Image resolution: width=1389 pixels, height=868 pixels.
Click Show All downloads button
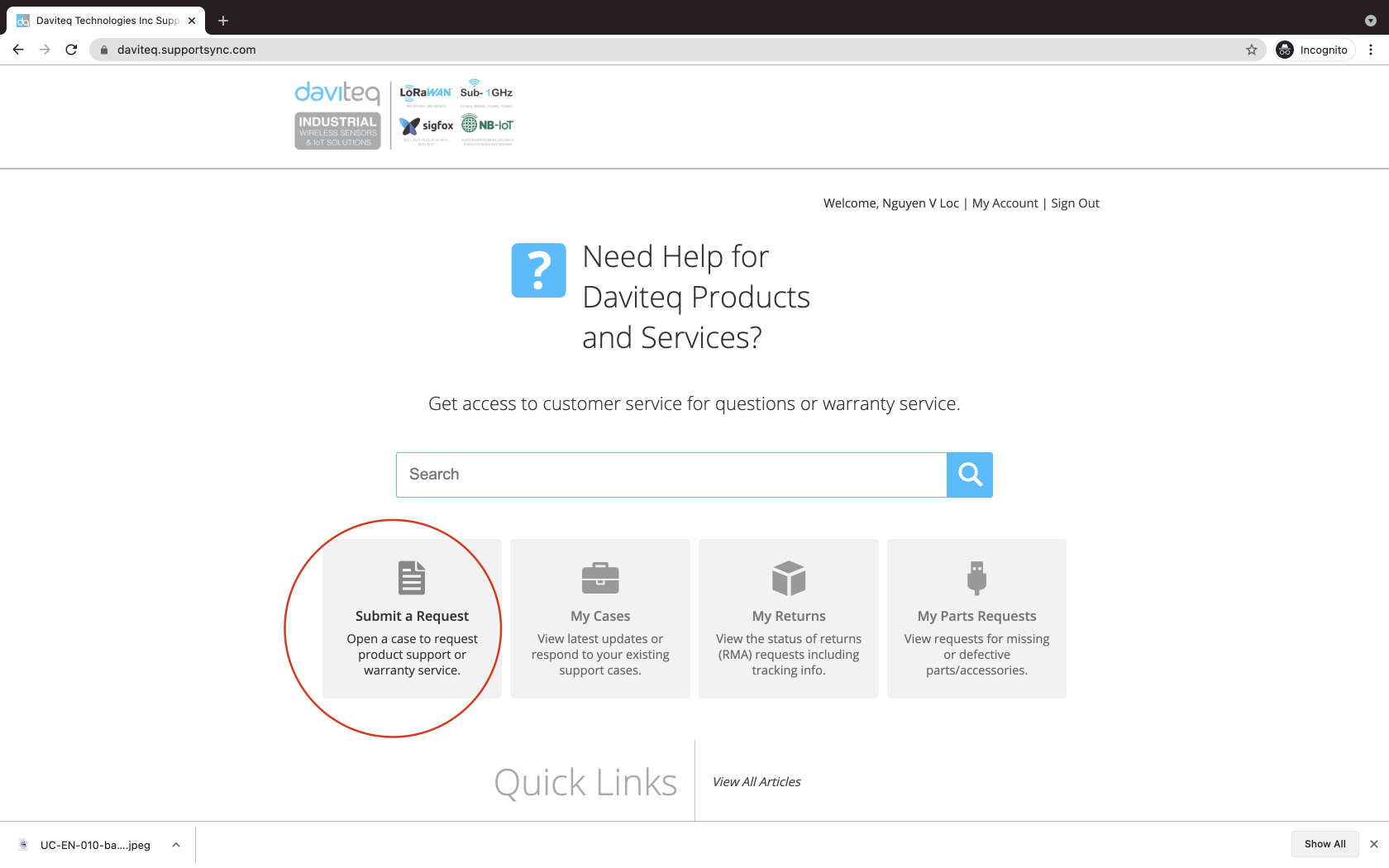click(1325, 844)
